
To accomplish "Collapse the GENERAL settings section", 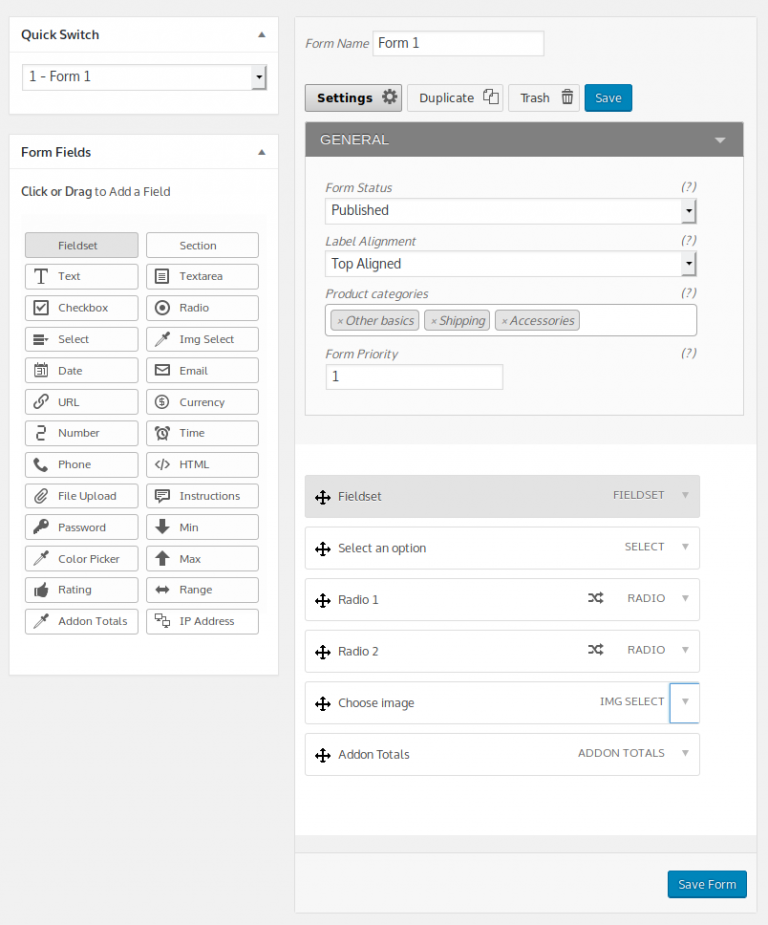I will [720, 139].
